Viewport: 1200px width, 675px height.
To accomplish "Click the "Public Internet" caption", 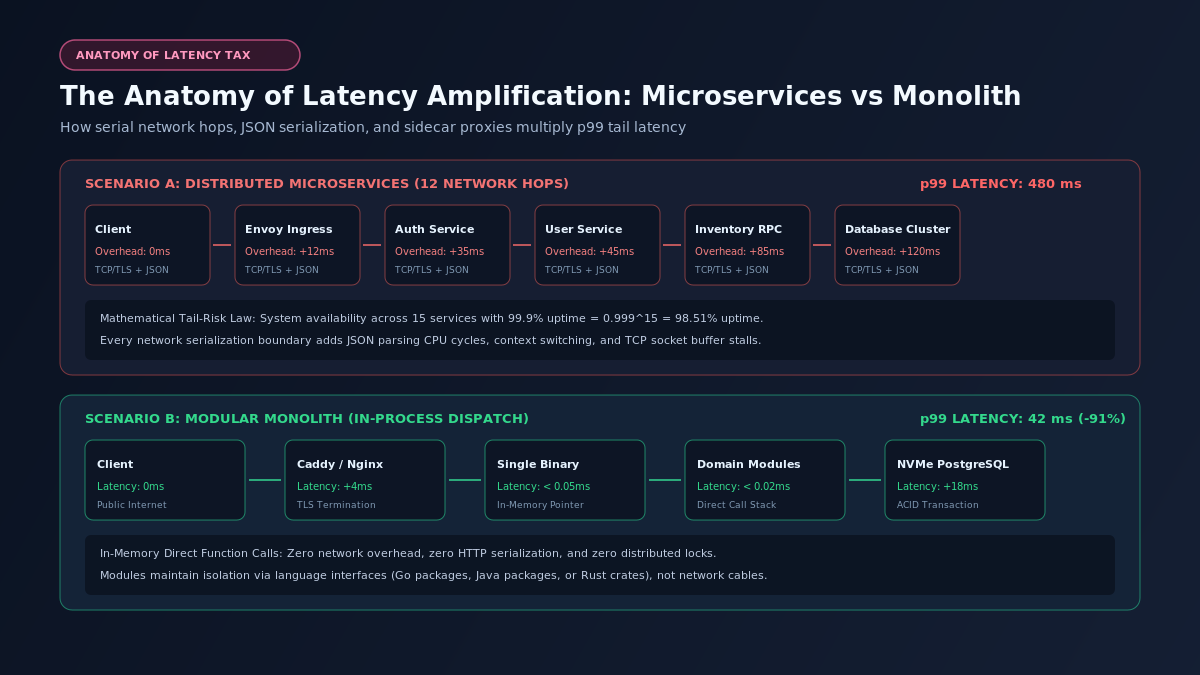I will pos(132,505).
